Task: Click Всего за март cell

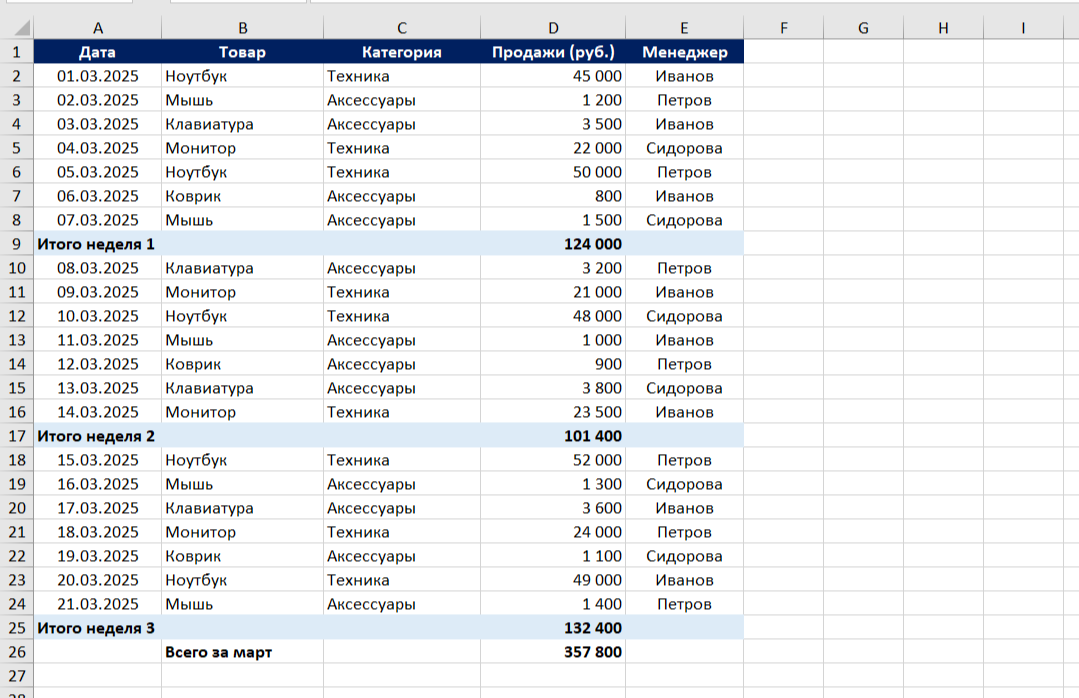Action: [x=242, y=652]
